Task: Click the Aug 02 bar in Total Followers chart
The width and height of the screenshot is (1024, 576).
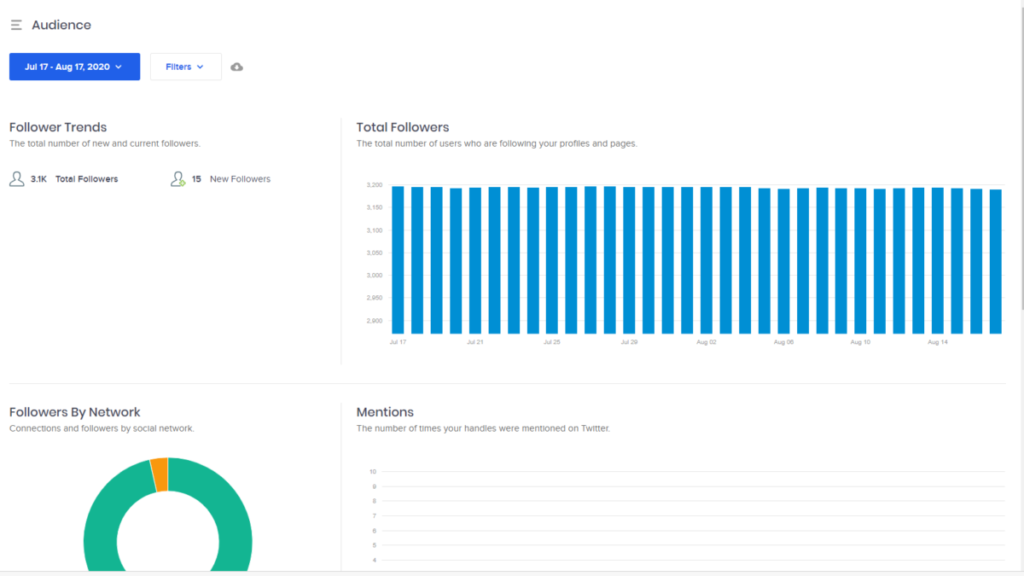Action: pyautogui.click(x=706, y=261)
